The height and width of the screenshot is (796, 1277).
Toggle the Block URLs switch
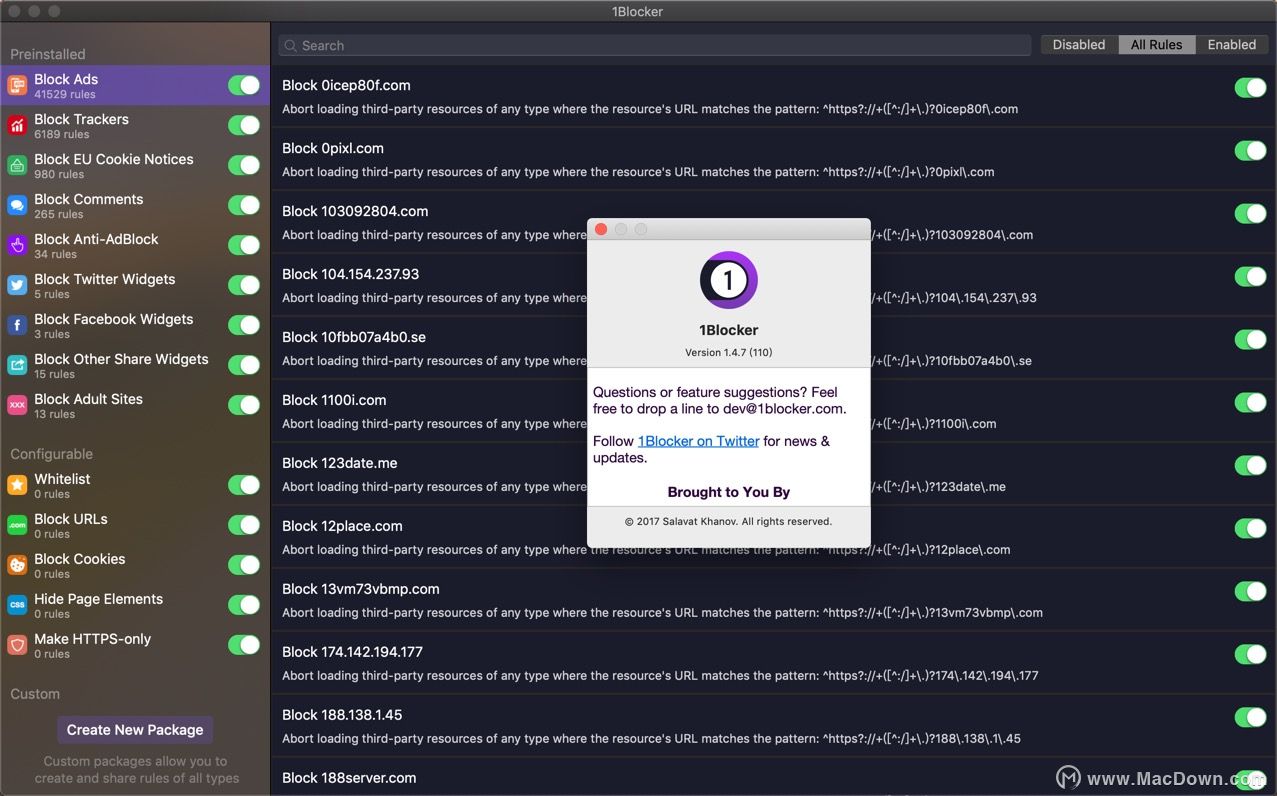244,525
